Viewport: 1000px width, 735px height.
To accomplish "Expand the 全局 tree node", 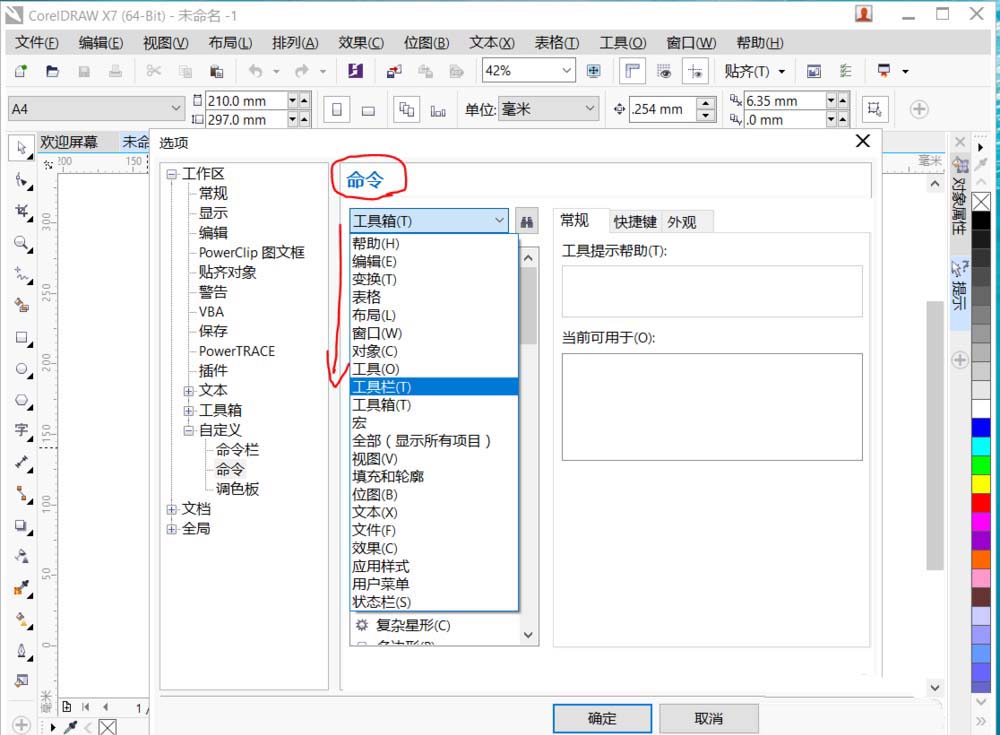I will 172,529.
